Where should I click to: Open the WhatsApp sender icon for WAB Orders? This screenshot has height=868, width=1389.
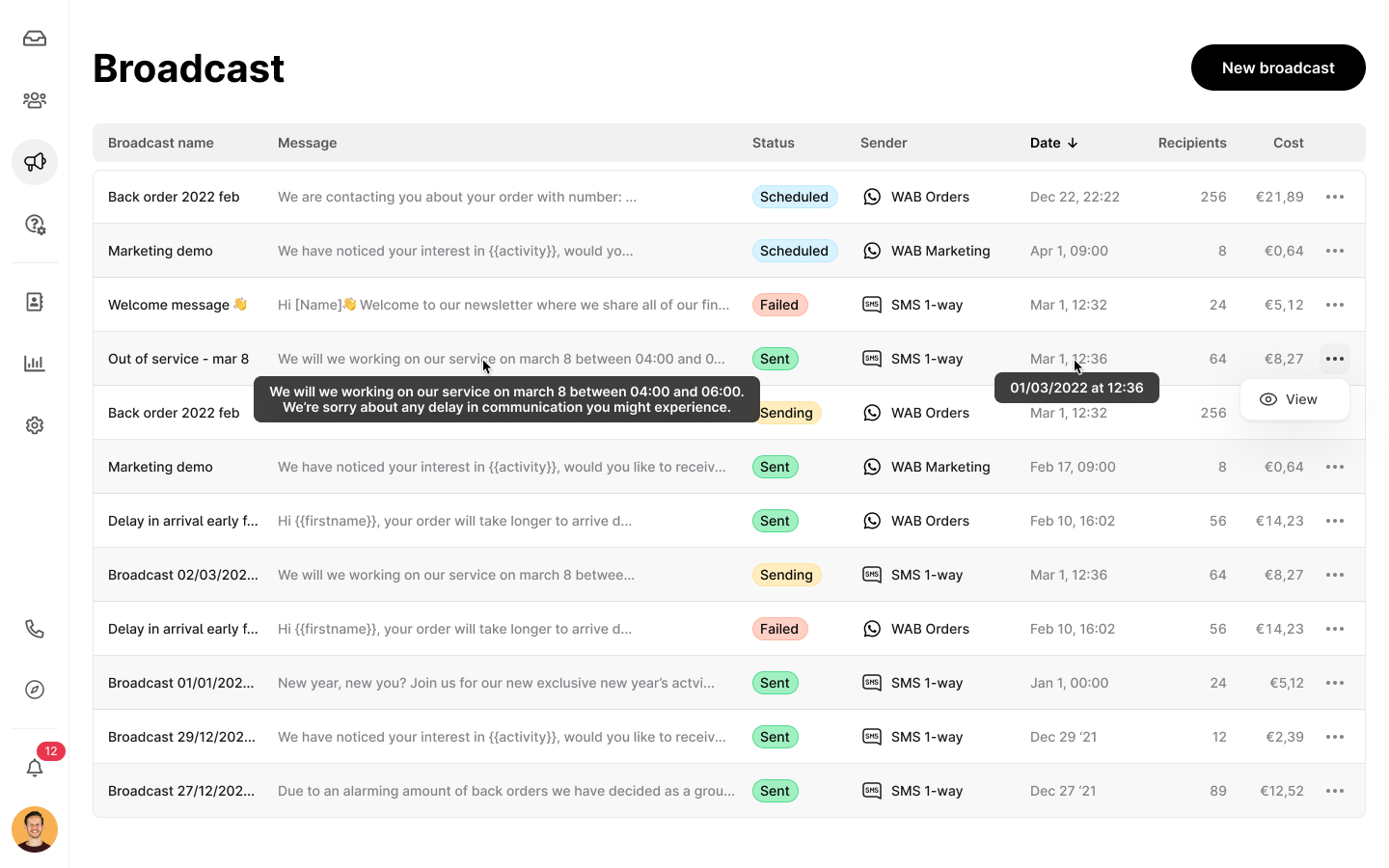(x=872, y=196)
